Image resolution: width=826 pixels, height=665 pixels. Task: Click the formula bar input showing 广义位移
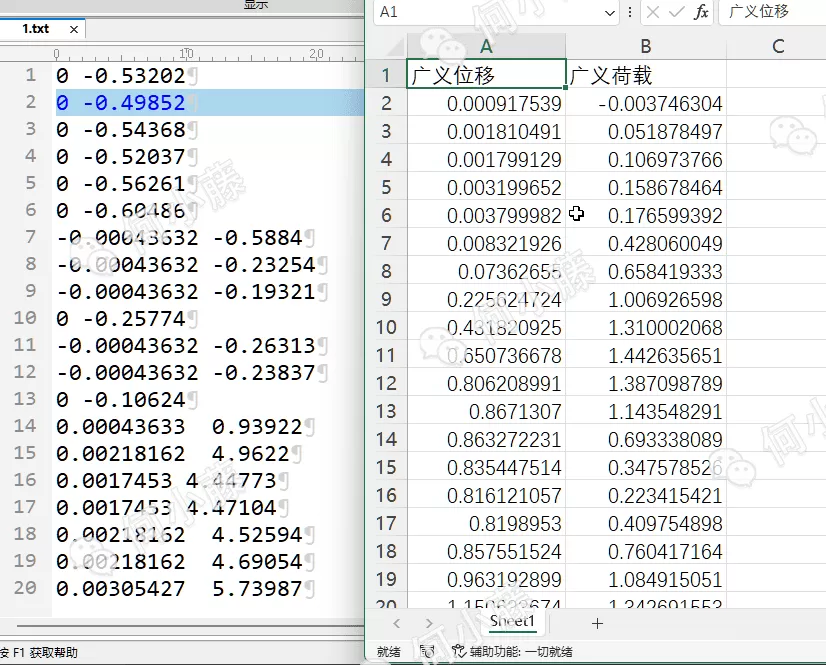coord(770,12)
